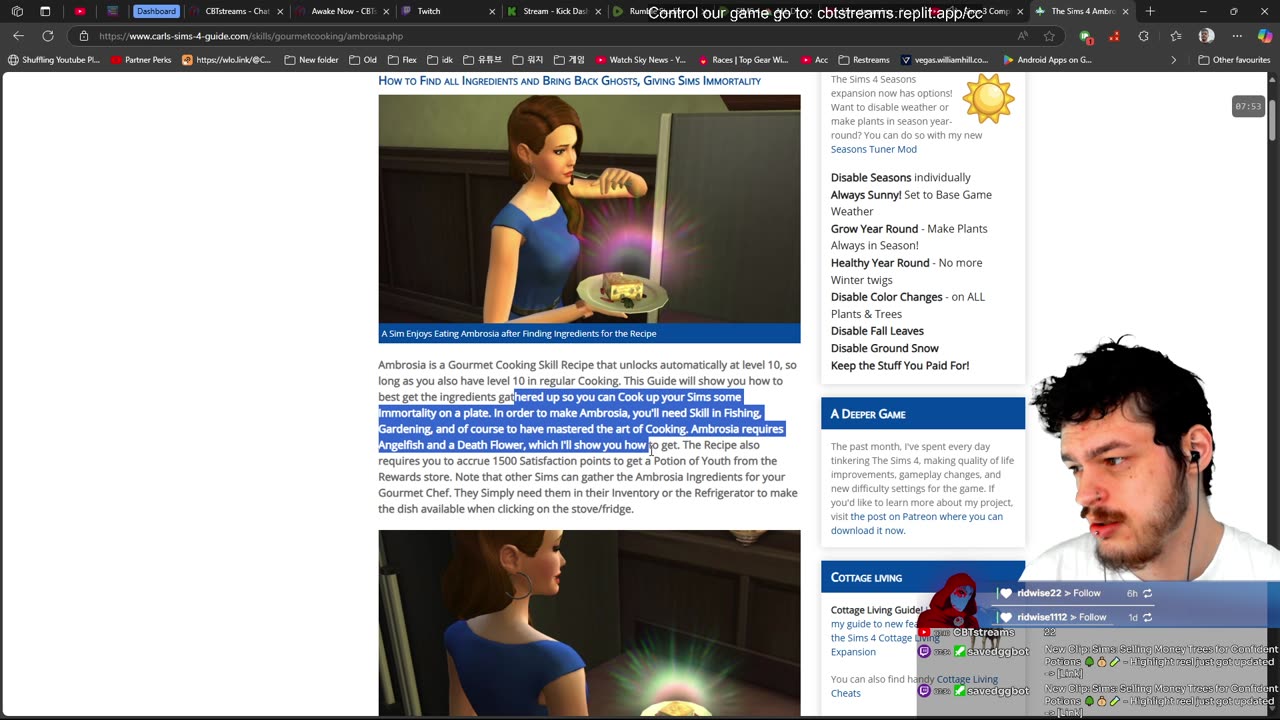Open the browser Settings and more menu

(x=1237, y=36)
